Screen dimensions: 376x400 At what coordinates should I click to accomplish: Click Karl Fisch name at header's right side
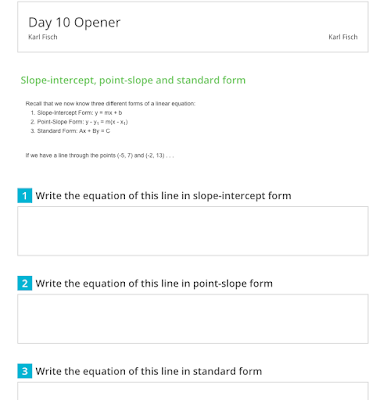[343, 37]
